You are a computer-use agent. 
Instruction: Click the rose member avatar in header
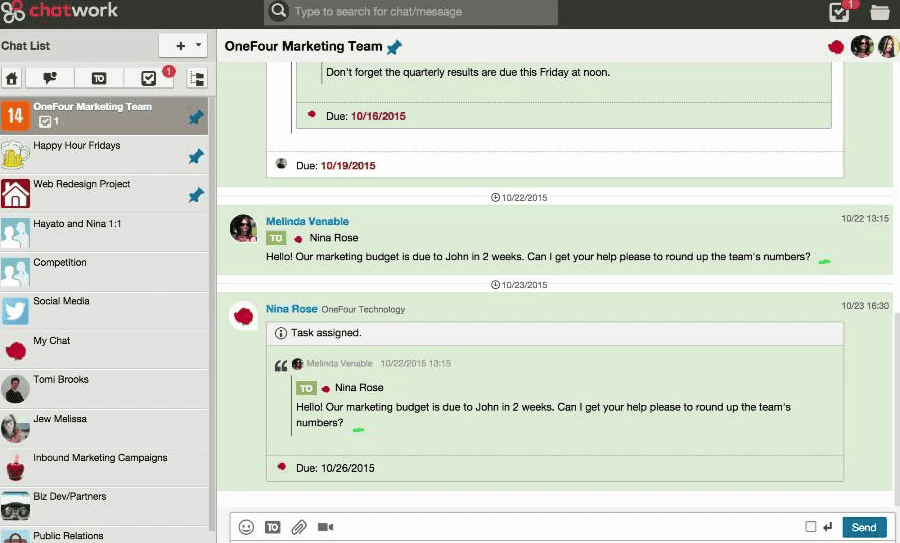tap(836, 46)
